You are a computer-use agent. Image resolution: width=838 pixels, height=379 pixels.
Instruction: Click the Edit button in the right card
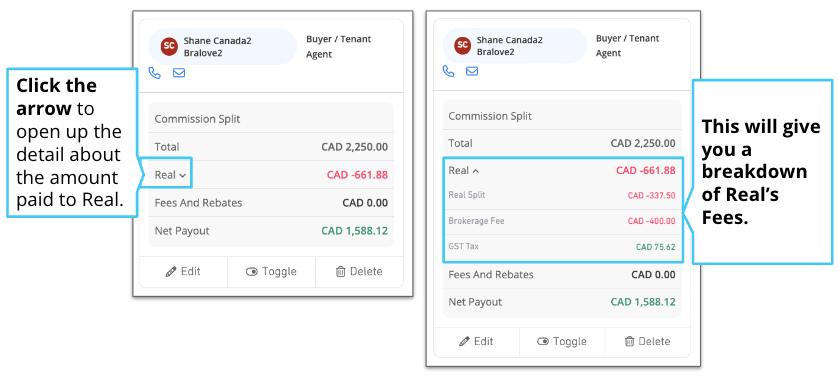click(x=476, y=342)
